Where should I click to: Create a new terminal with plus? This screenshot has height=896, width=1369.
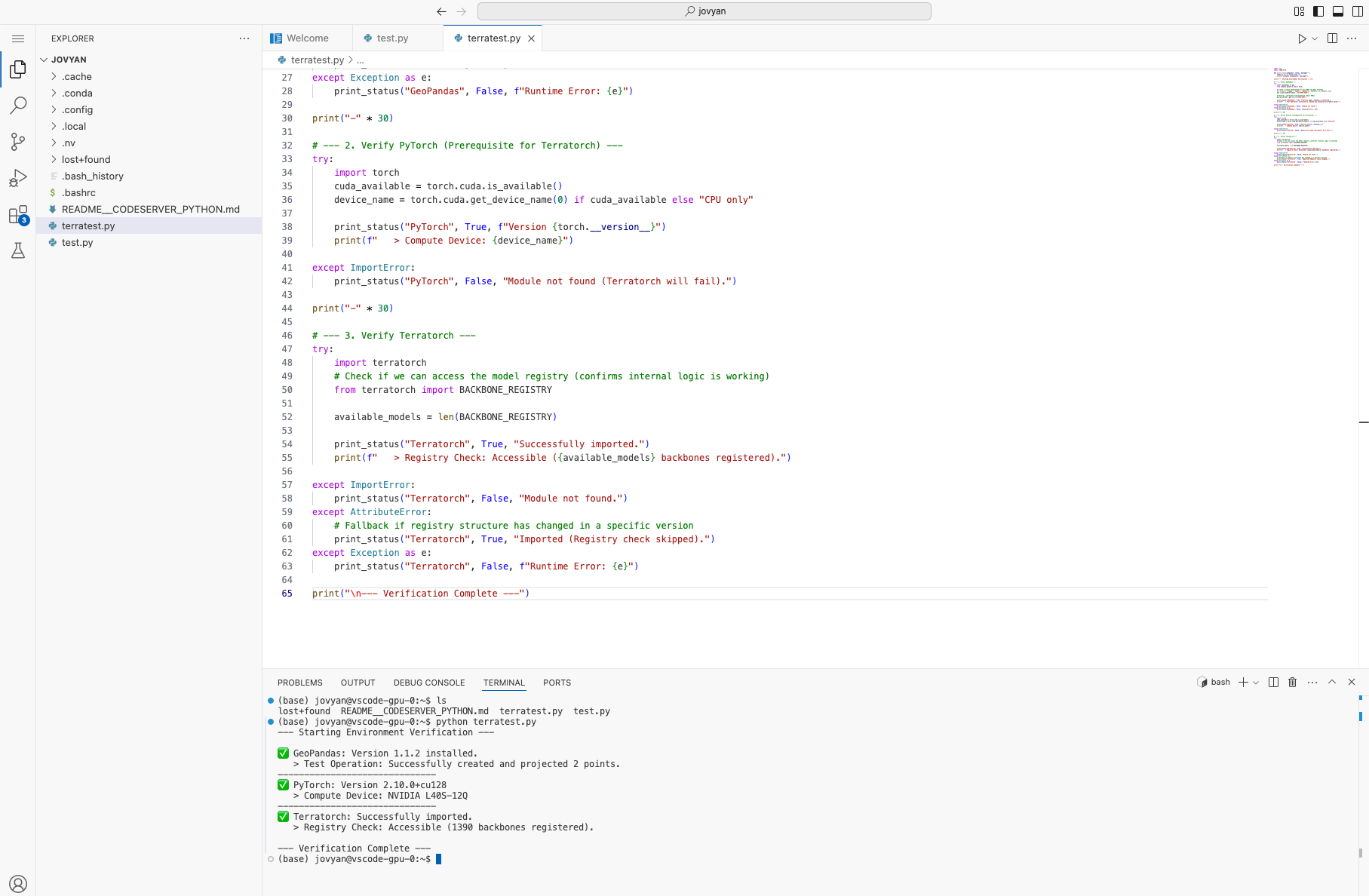(x=1243, y=682)
